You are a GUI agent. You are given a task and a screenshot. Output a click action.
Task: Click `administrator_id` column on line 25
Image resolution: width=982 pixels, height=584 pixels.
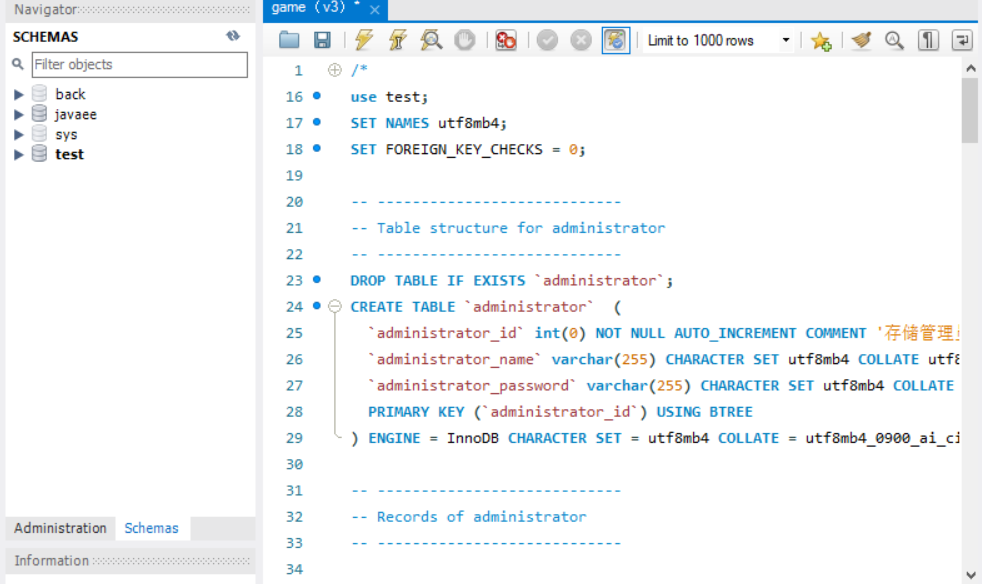point(446,333)
